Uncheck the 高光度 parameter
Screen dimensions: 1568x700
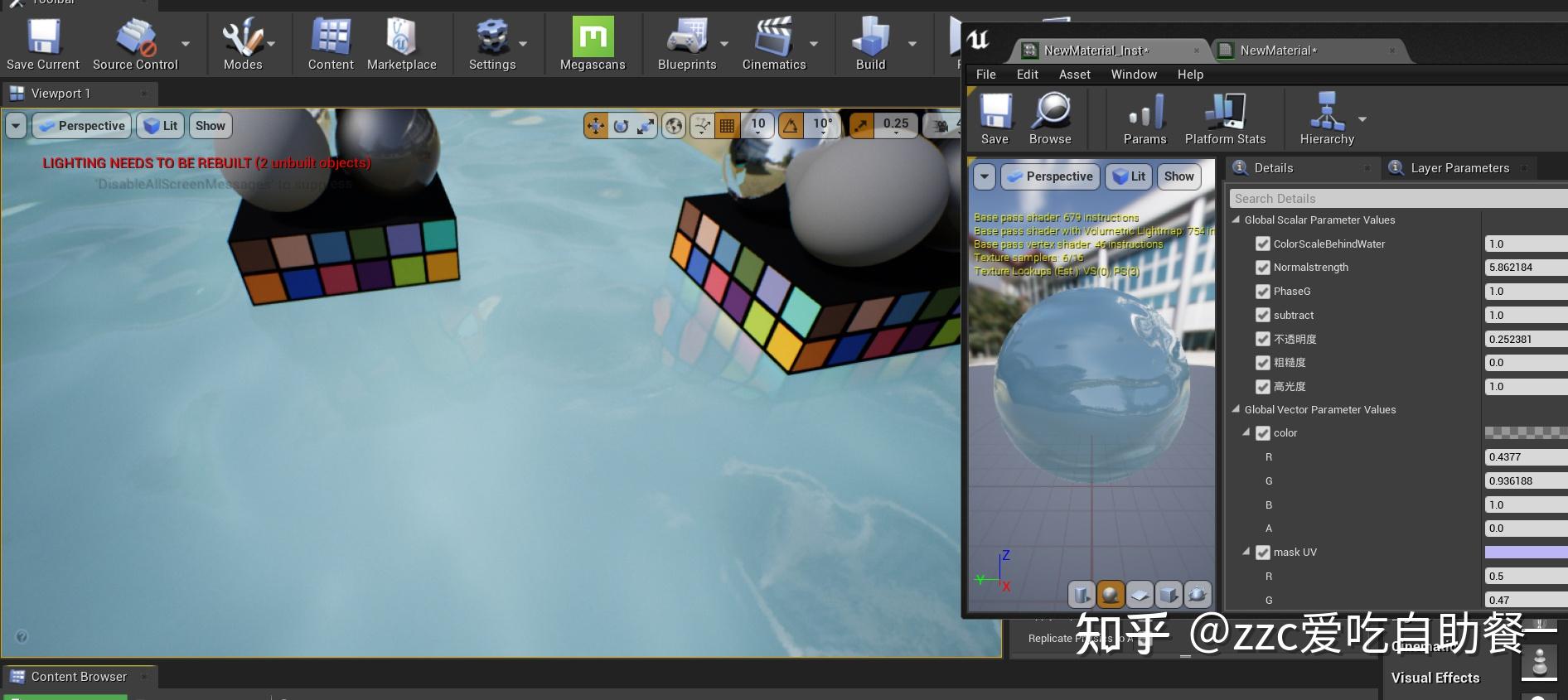[1263, 387]
